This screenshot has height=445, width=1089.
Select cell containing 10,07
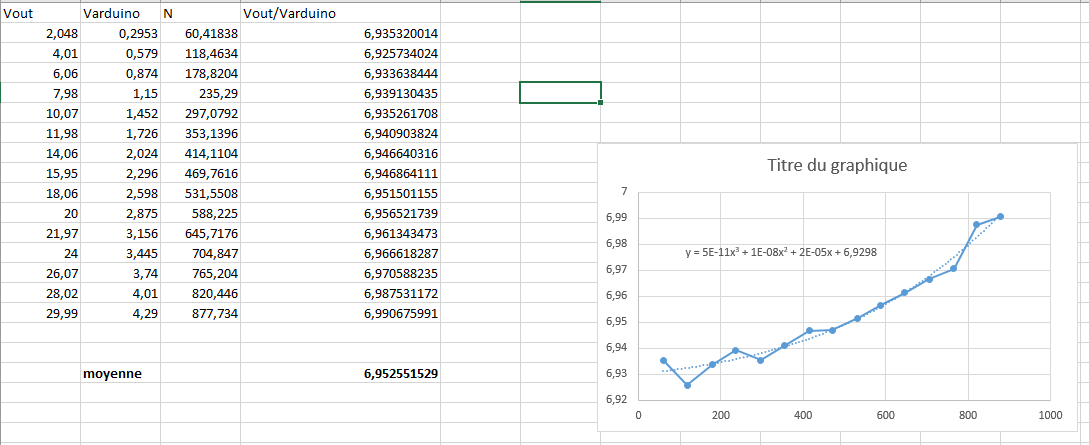coord(40,113)
